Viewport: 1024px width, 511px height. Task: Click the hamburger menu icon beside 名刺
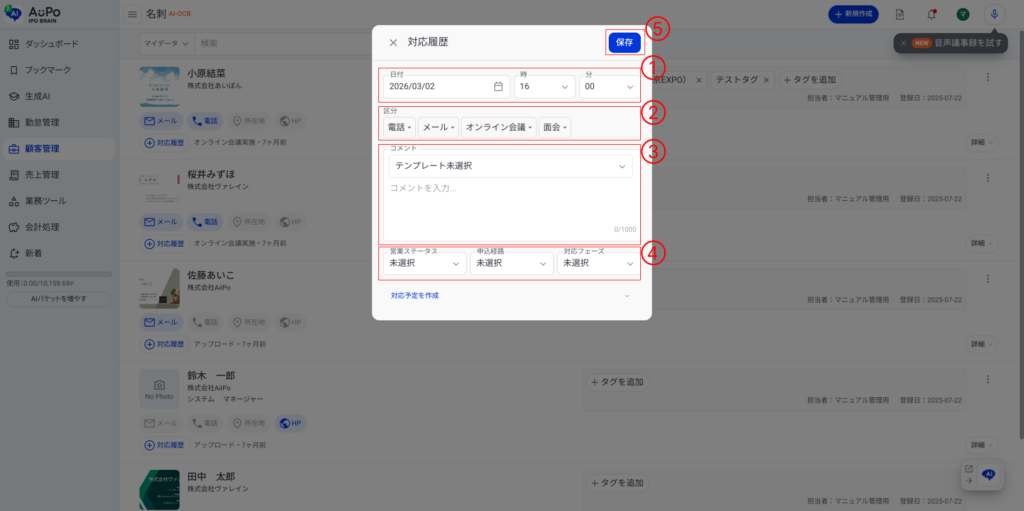click(x=133, y=14)
